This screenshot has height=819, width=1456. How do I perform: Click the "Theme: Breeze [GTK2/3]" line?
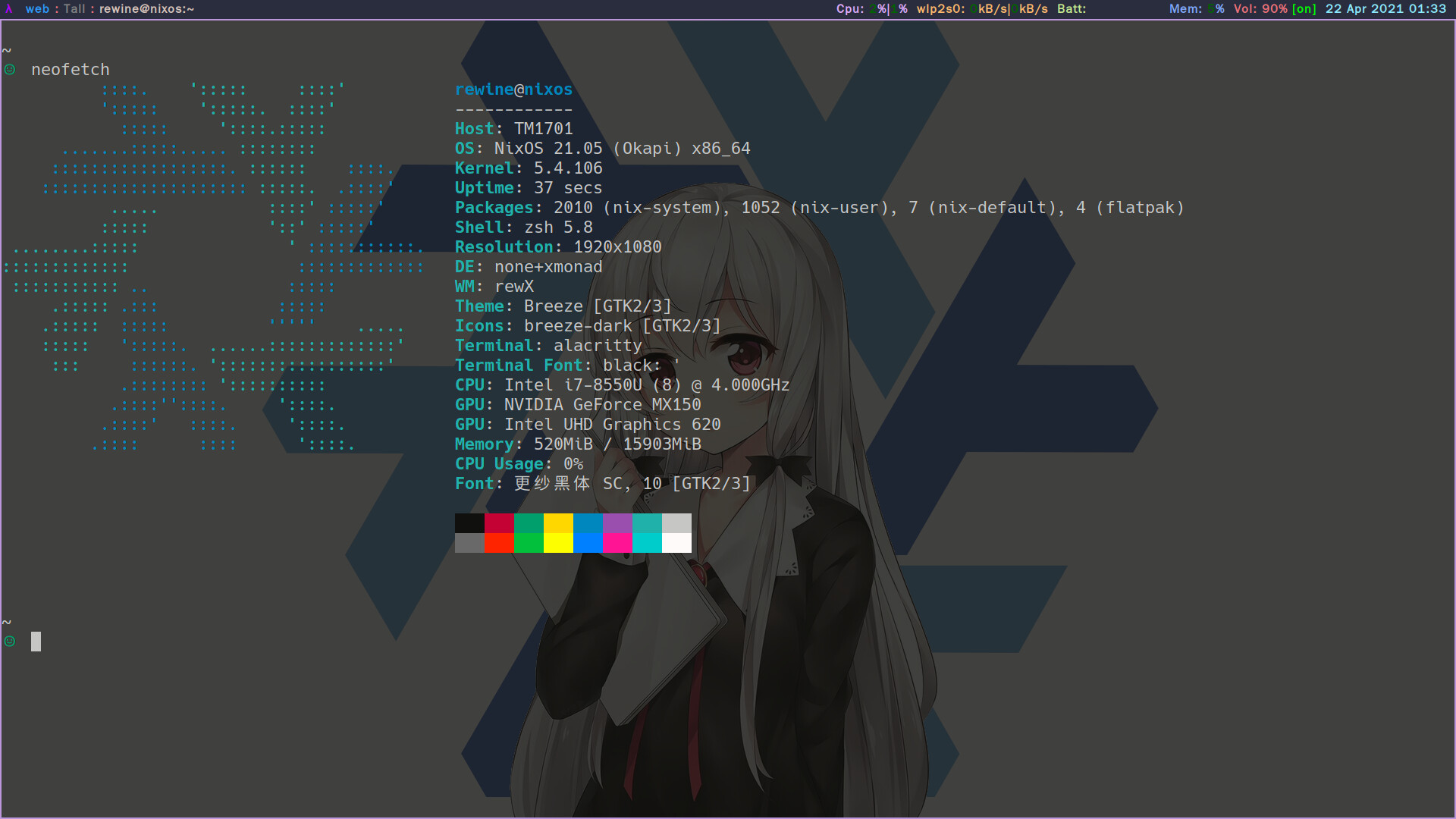tap(563, 306)
